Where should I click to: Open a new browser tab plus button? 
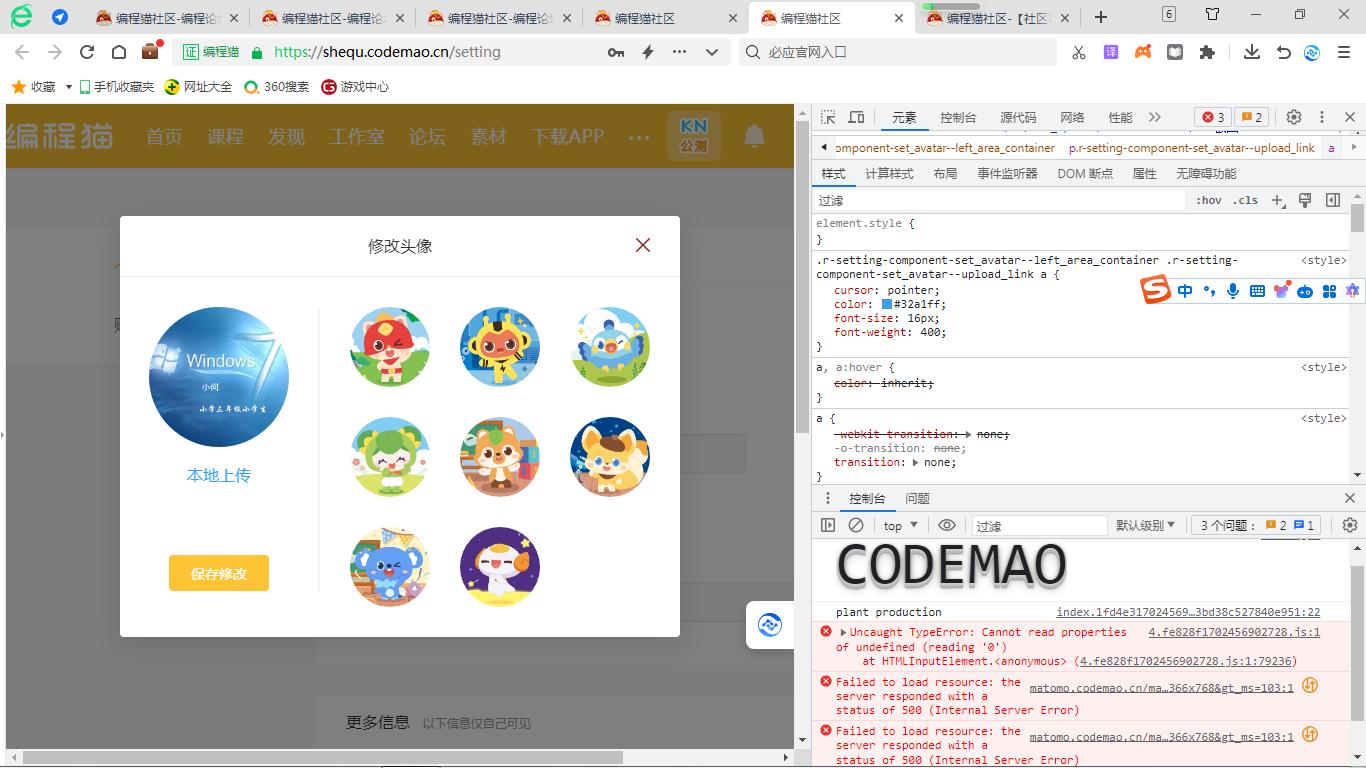1101,17
